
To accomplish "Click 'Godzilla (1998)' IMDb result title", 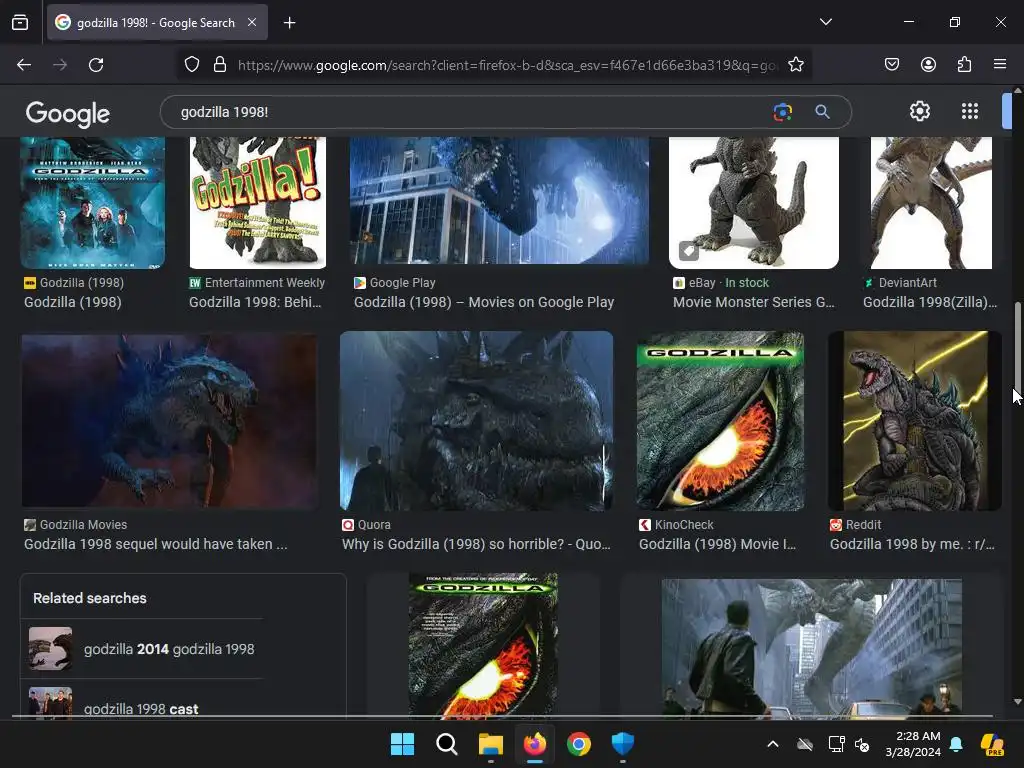I will (x=72, y=302).
